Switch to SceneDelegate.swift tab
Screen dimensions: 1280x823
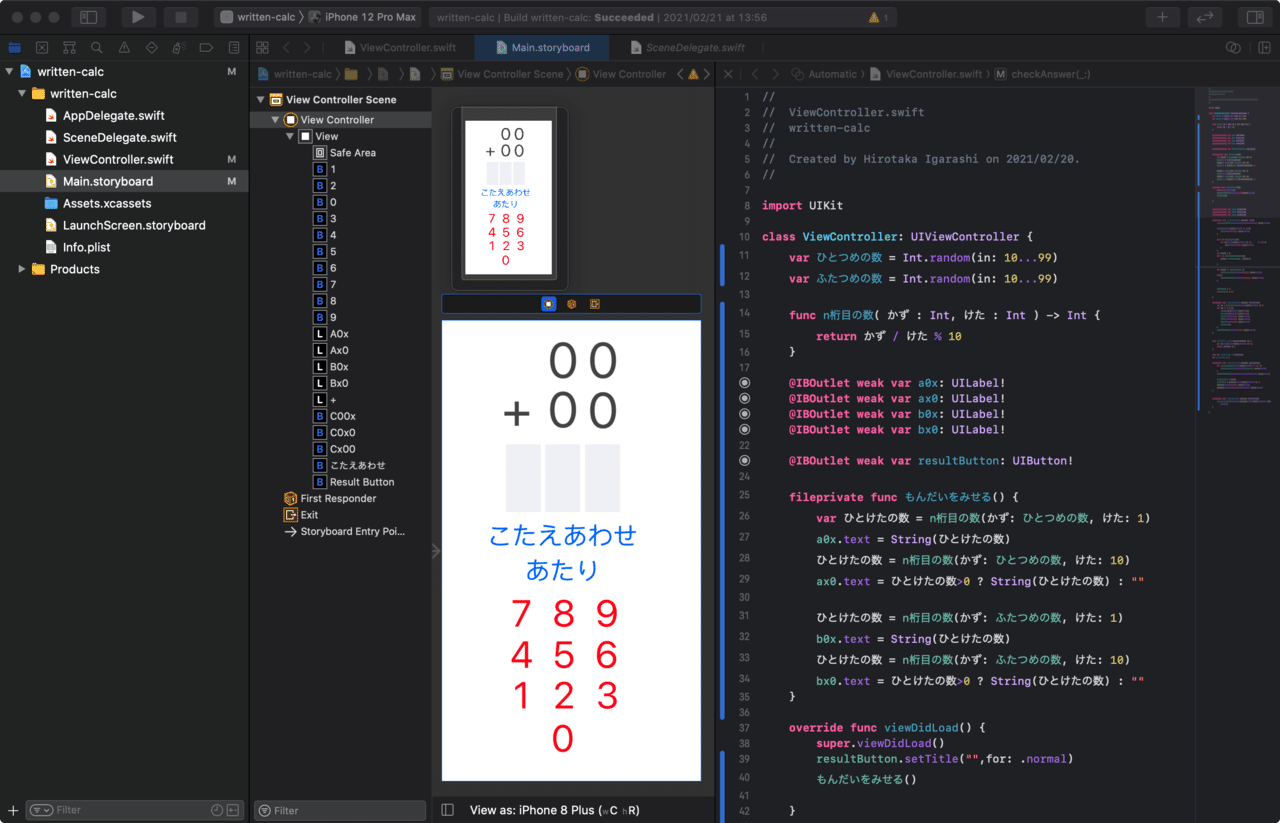pyautogui.click(x=686, y=47)
